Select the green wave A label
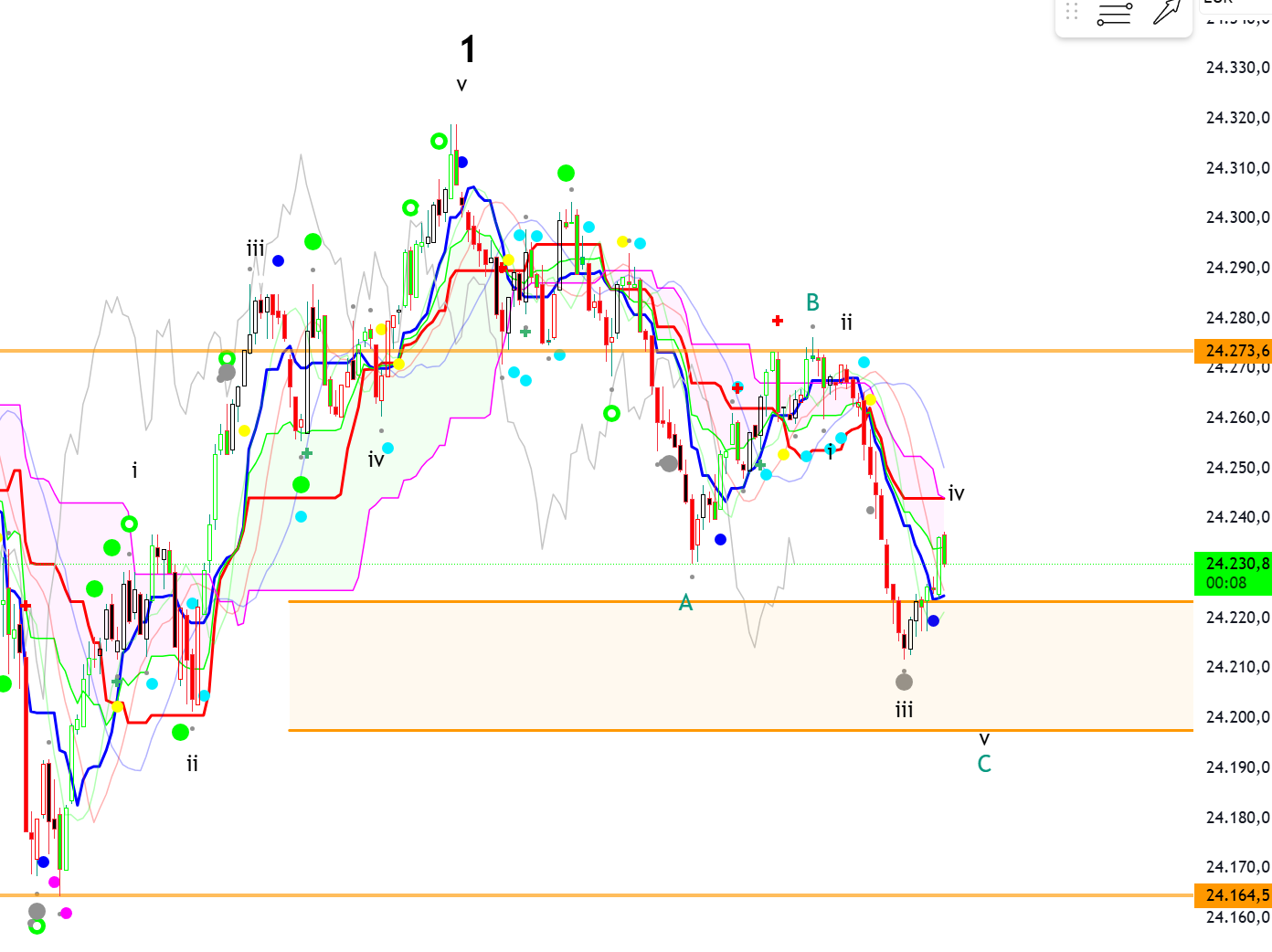The image size is (1272, 952). [x=685, y=602]
